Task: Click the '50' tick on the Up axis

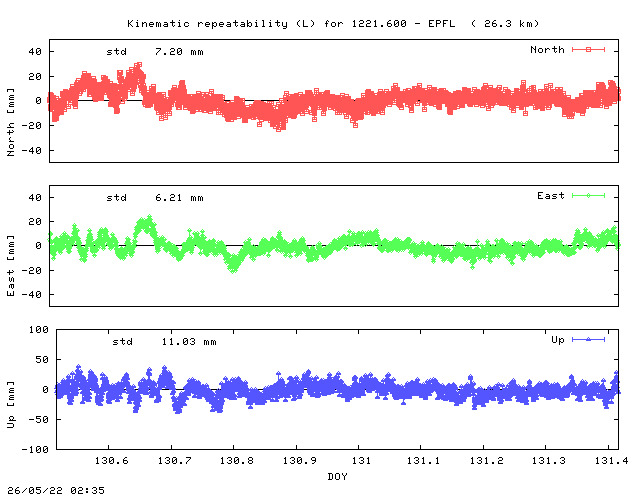Action: coord(42,360)
